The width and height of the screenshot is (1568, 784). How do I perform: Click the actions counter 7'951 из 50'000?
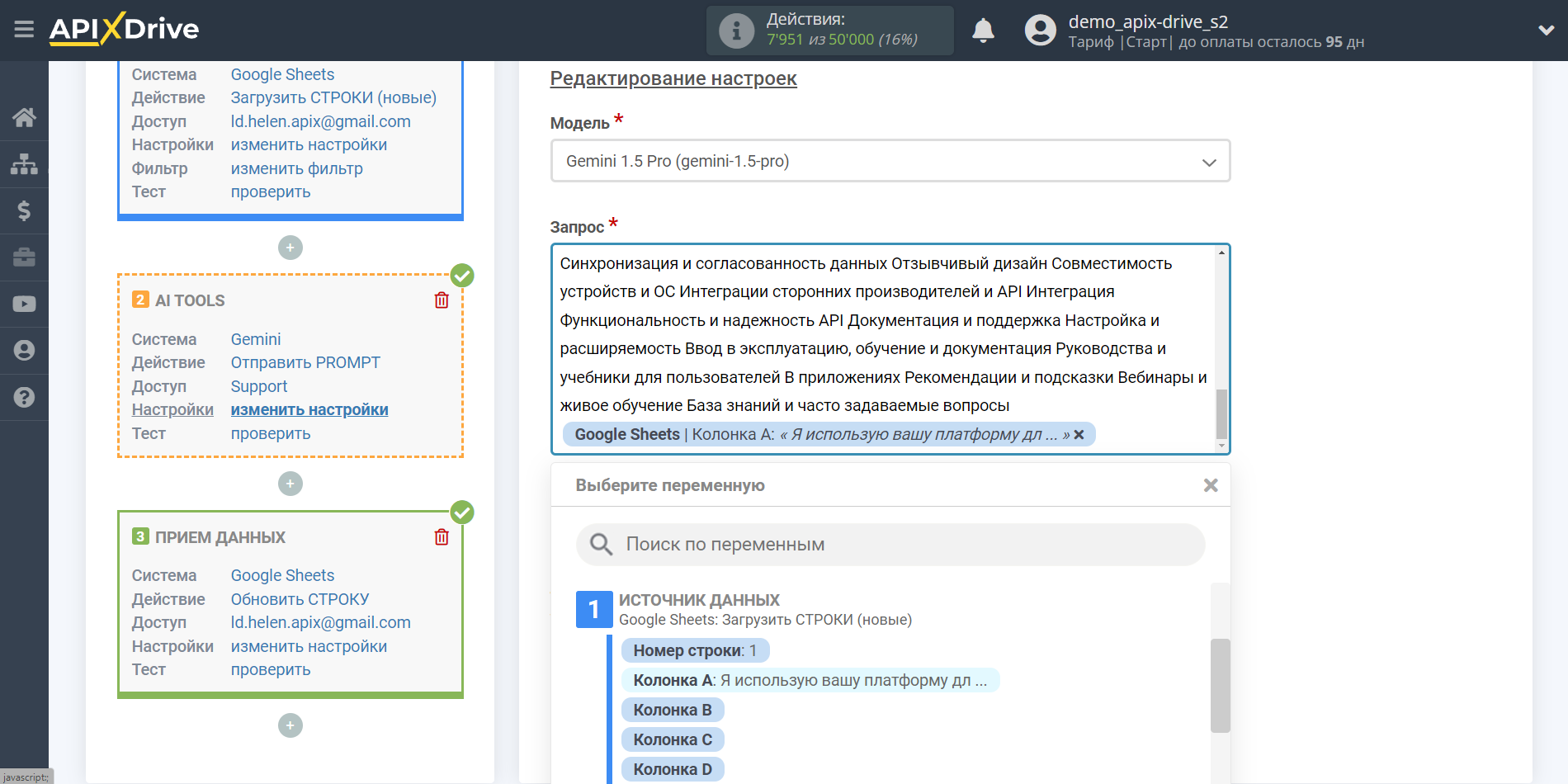click(x=842, y=40)
